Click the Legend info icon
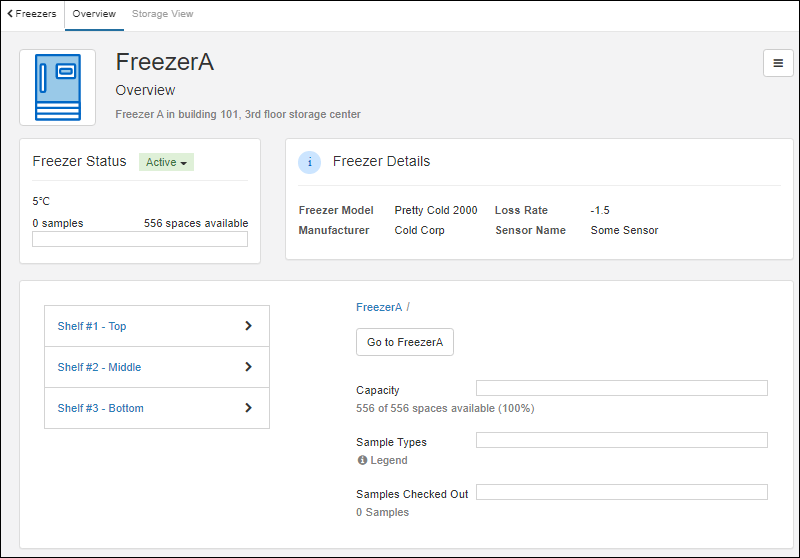800x558 pixels. (362, 461)
